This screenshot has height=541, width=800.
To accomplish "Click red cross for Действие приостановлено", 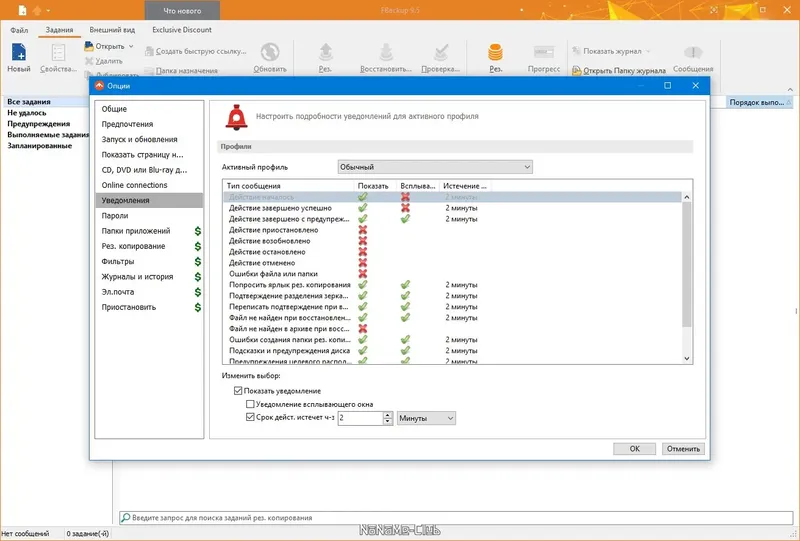I will 362,230.
